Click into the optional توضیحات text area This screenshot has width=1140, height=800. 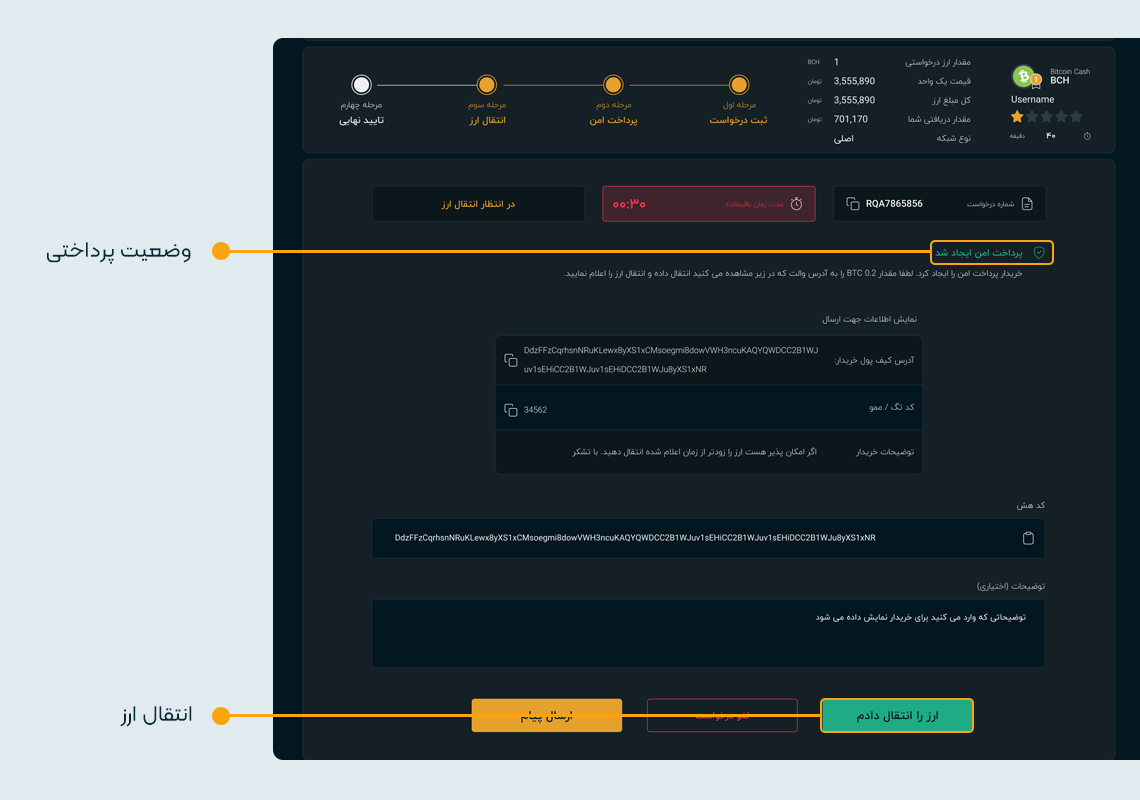[x=708, y=633]
